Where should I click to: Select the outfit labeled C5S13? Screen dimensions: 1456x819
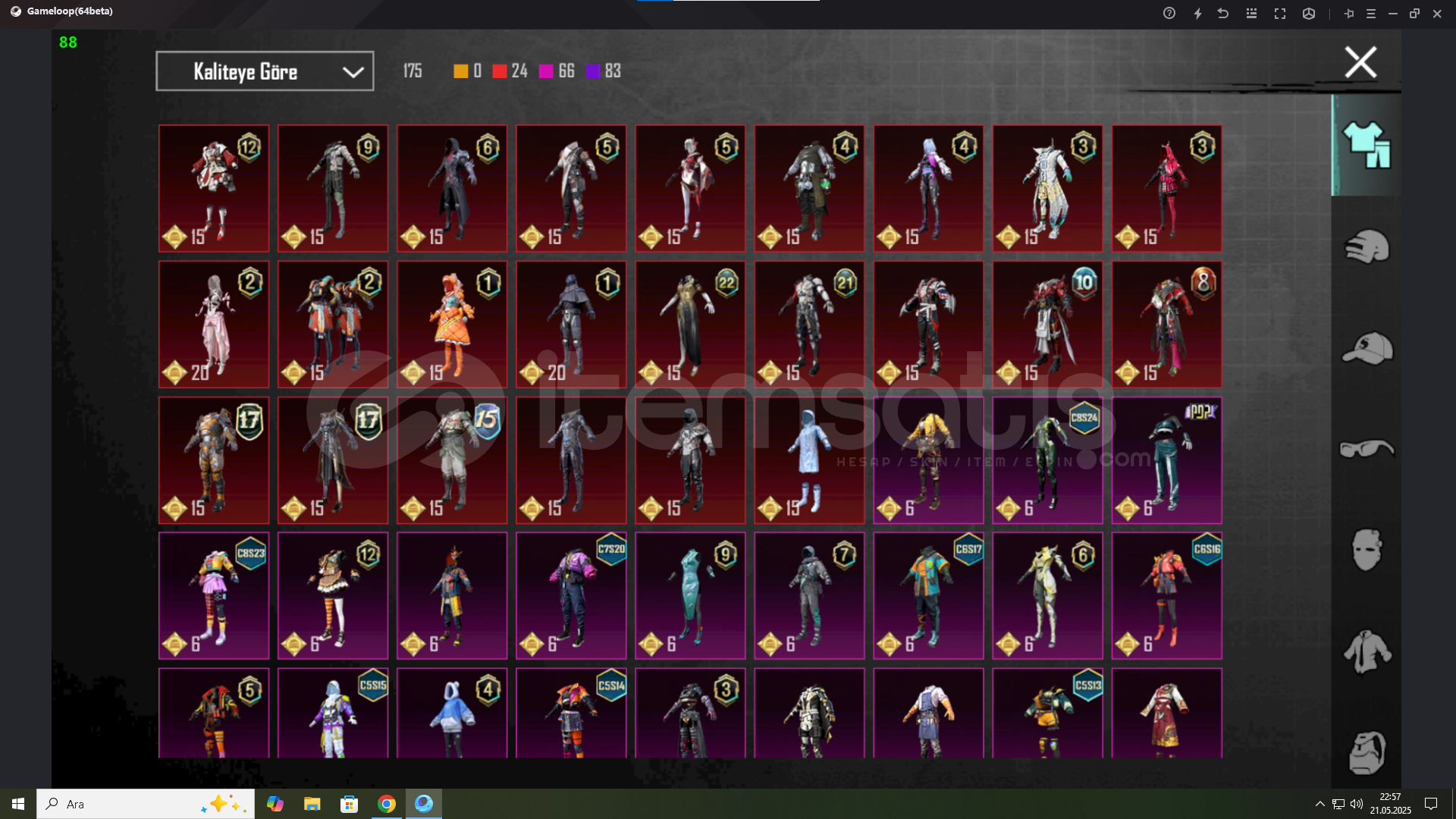click(x=1047, y=713)
